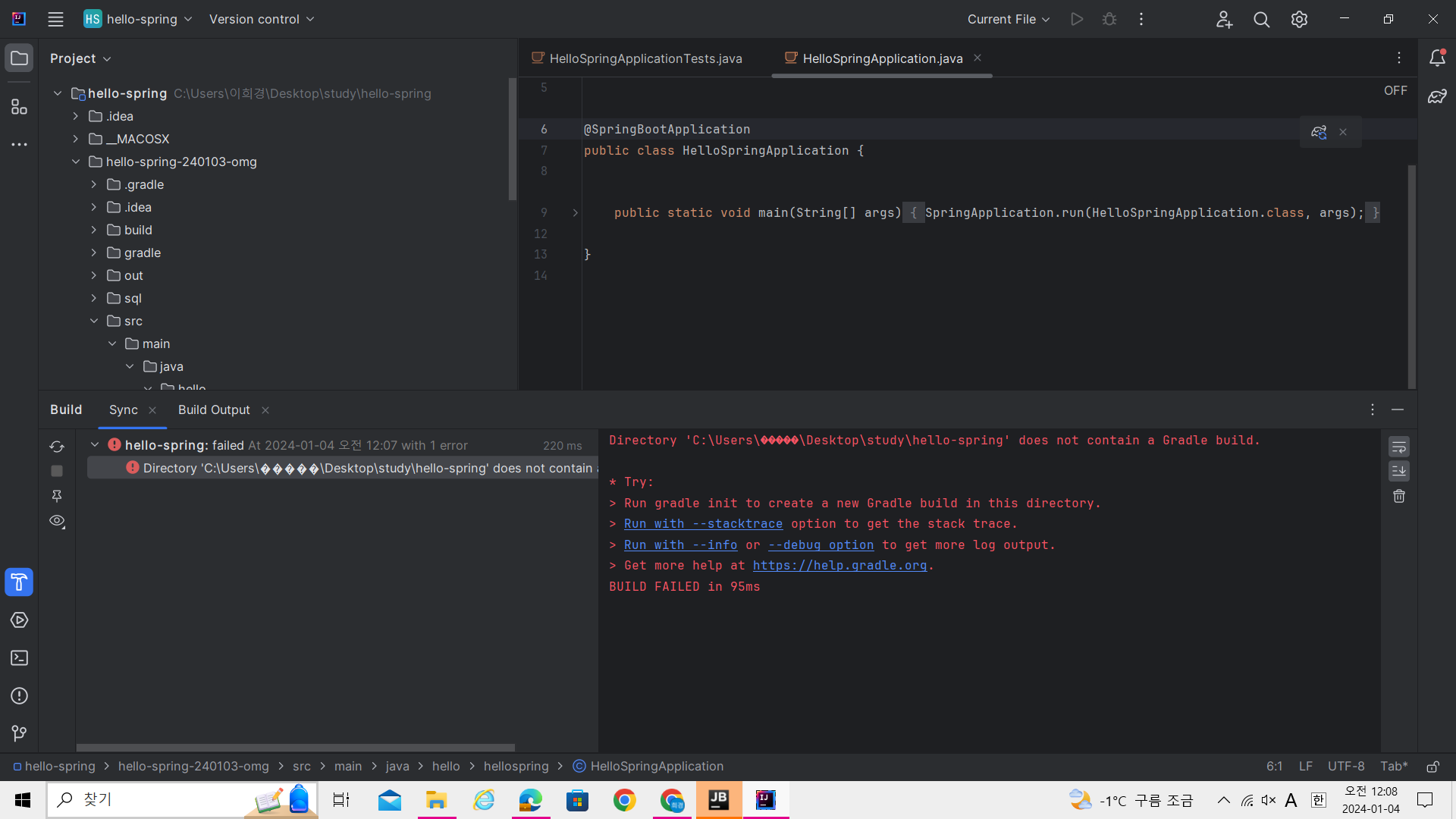Viewport: 1456px width, 819px height.
Task: Toggle the OFF inspection indicator in editor
Action: tap(1395, 90)
